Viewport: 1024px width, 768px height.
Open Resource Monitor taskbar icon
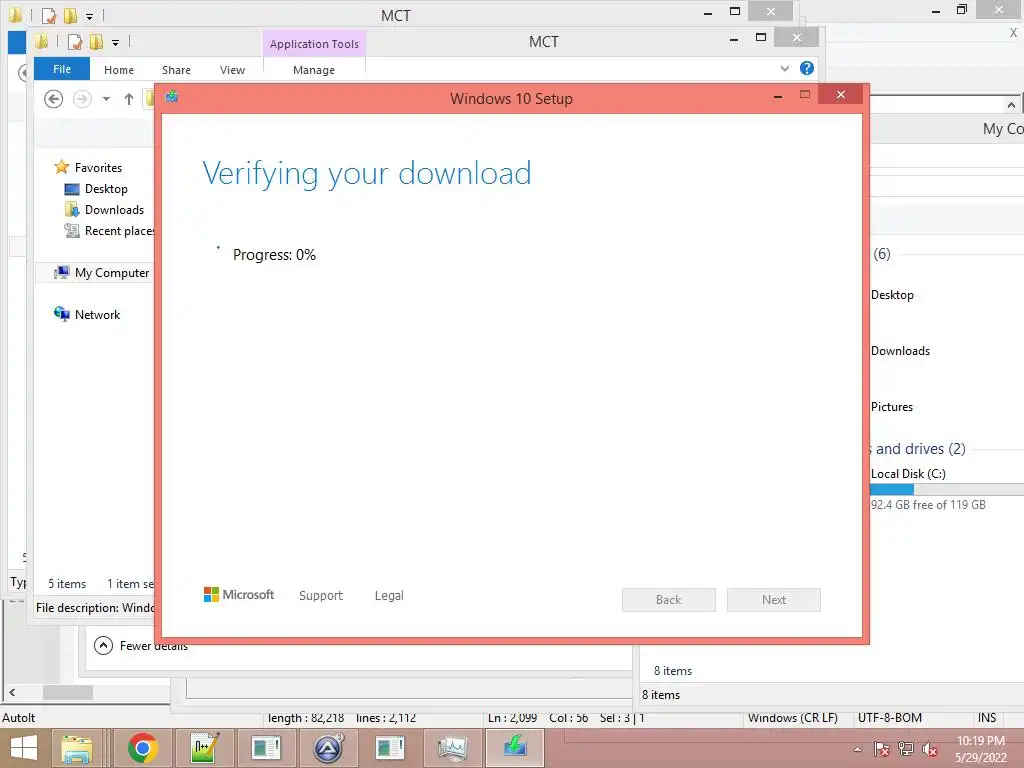click(452, 748)
